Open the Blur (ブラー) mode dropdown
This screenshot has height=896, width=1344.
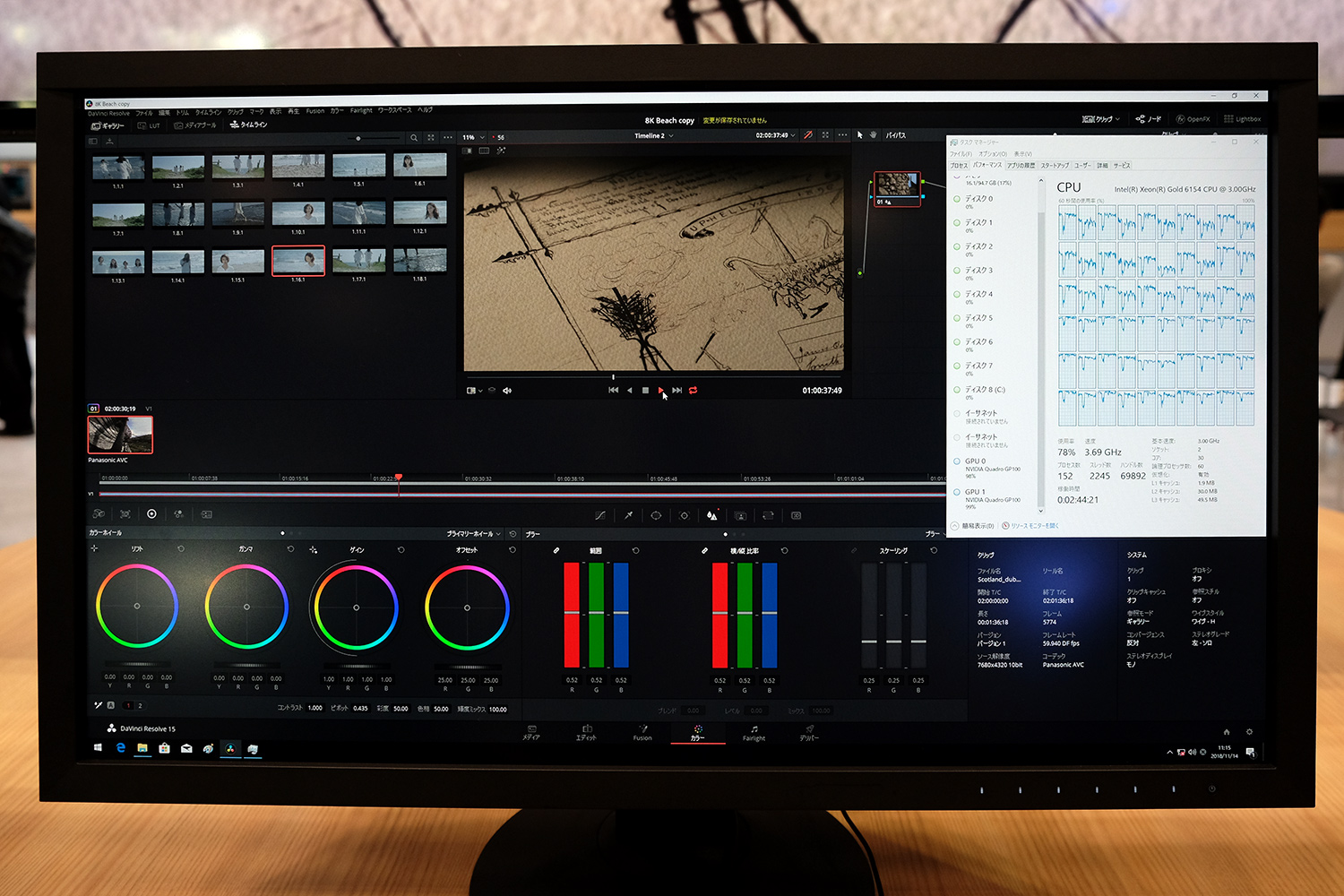(934, 534)
